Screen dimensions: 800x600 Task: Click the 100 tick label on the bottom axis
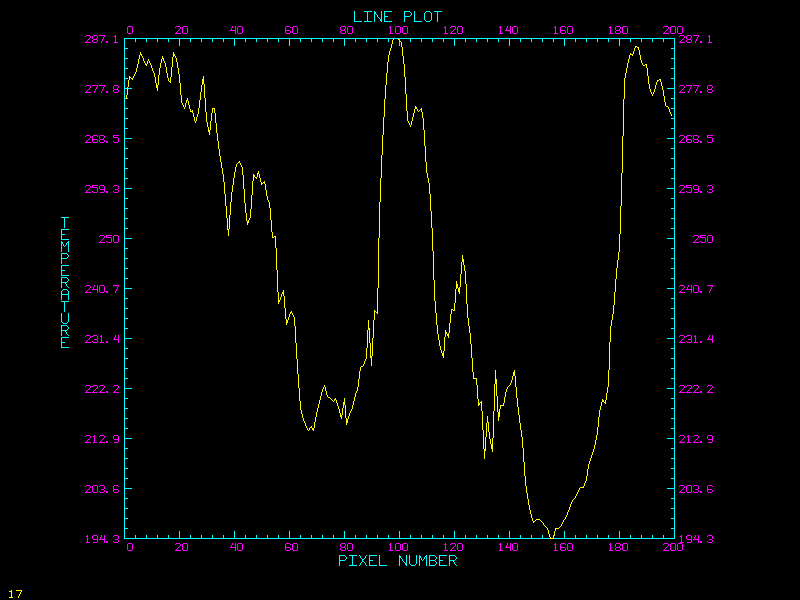(x=398, y=547)
